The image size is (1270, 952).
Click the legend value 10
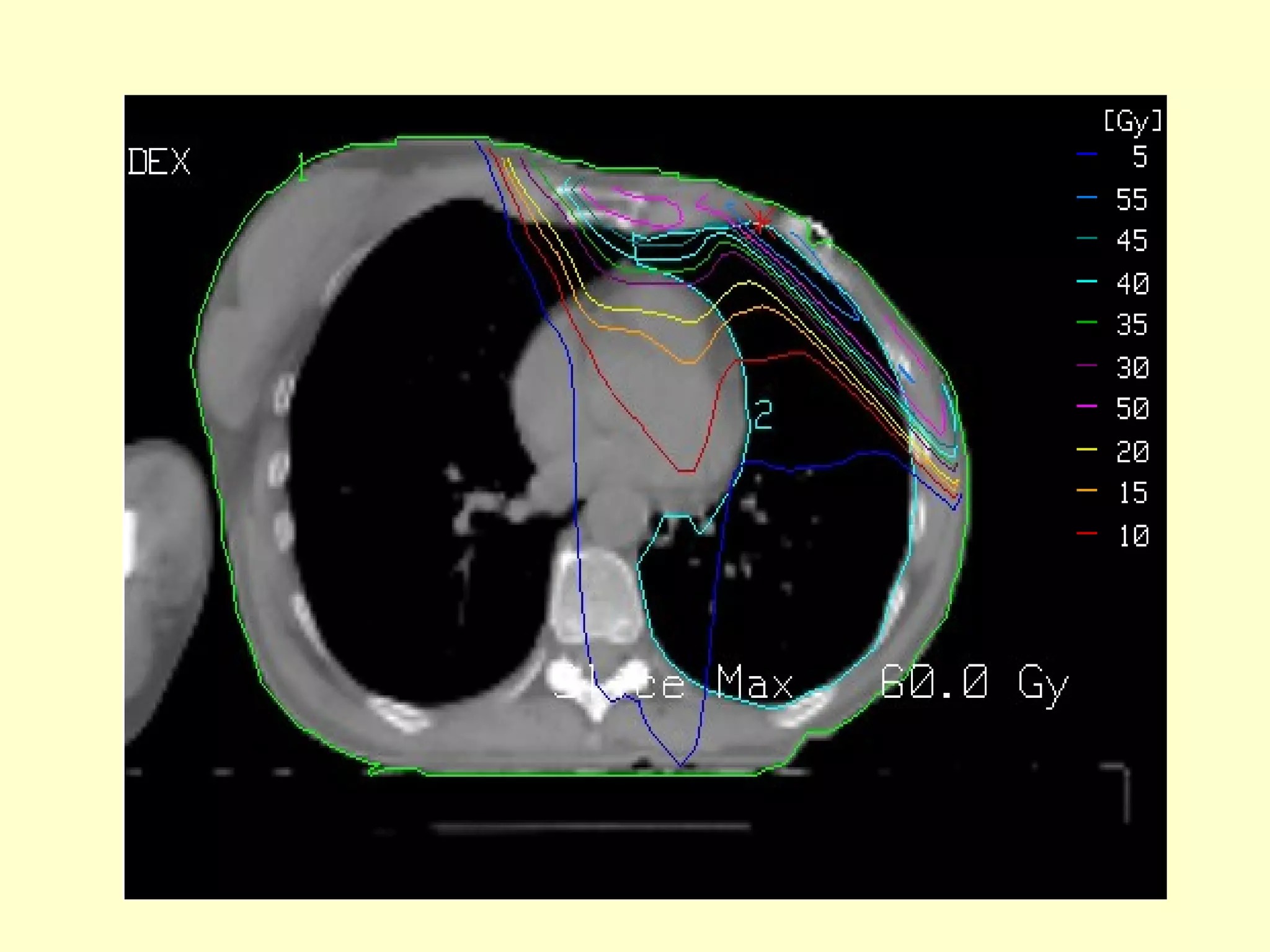1135,535
